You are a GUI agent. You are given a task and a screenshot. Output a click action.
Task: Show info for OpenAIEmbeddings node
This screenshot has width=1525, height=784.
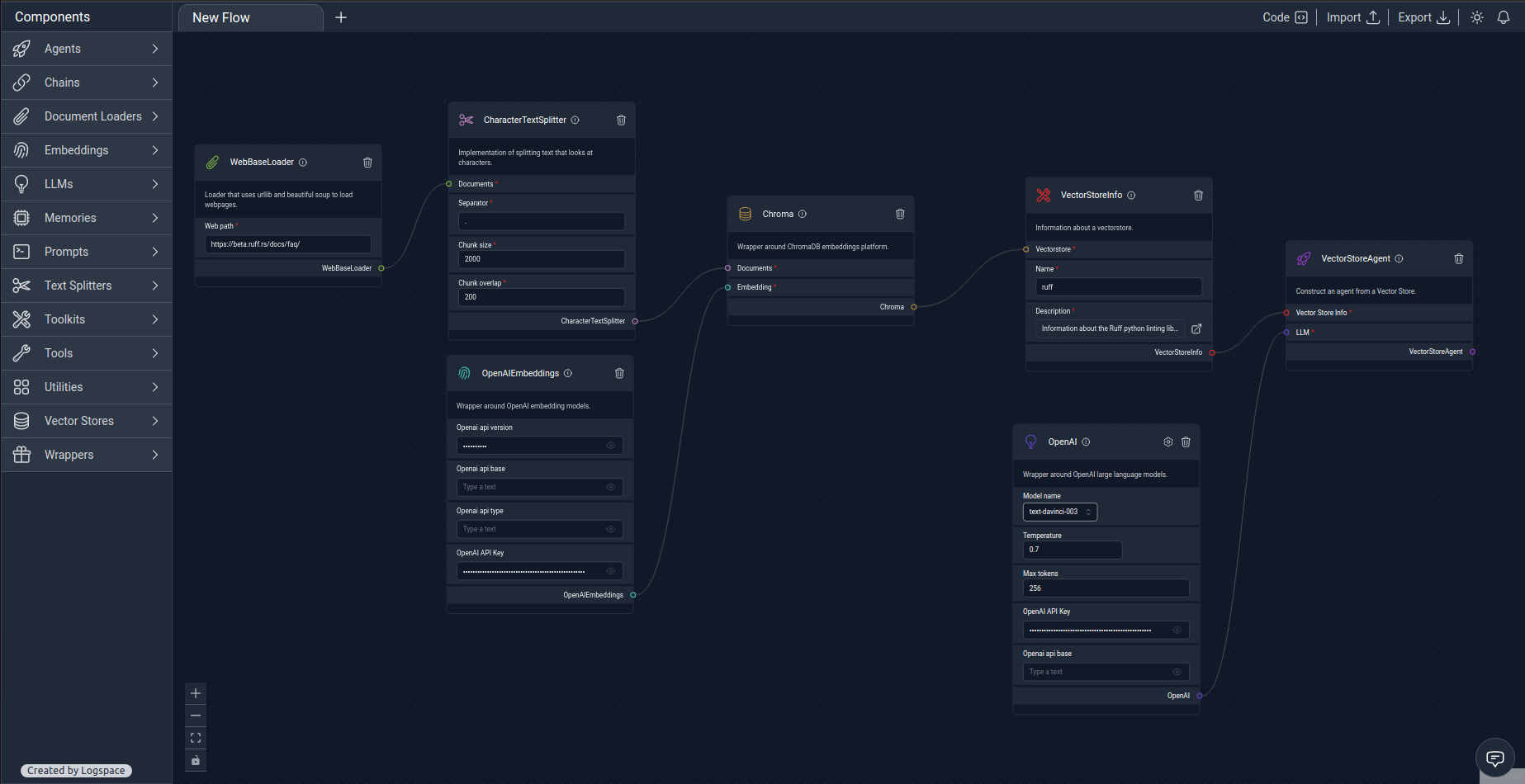[568, 374]
